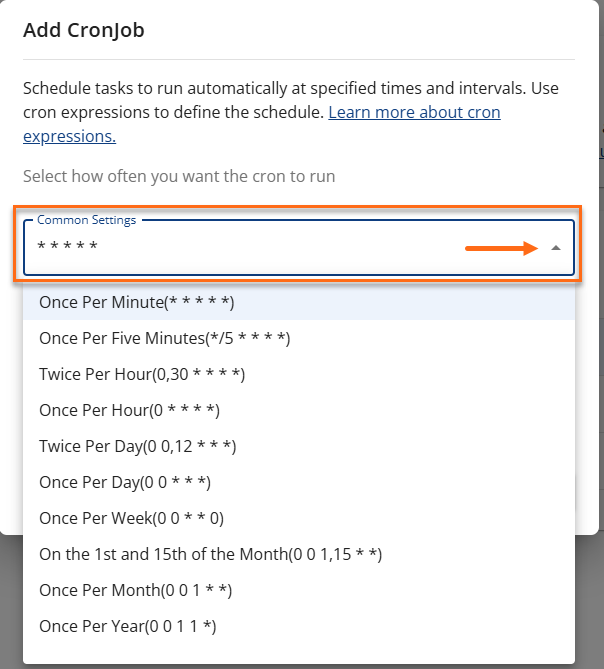Pick Once Per Week from dropdown
604x669 pixels.
point(132,518)
